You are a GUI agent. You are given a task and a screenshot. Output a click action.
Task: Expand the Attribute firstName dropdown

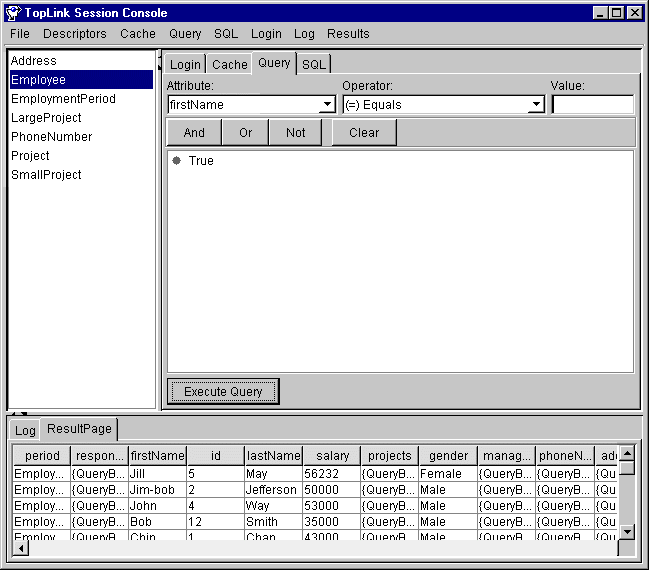pyautogui.click(x=327, y=104)
